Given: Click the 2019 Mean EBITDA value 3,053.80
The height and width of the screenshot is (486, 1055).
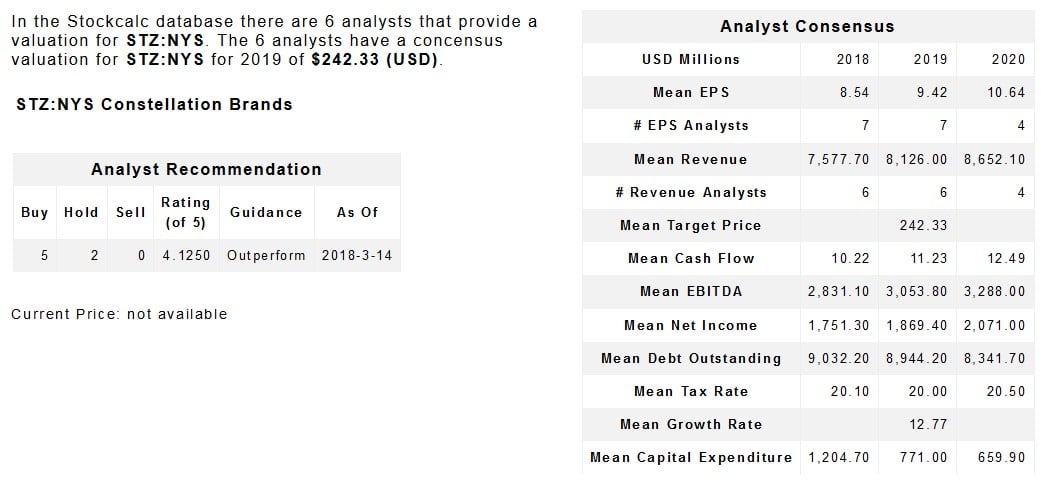Looking at the screenshot, I should (x=916, y=291).
